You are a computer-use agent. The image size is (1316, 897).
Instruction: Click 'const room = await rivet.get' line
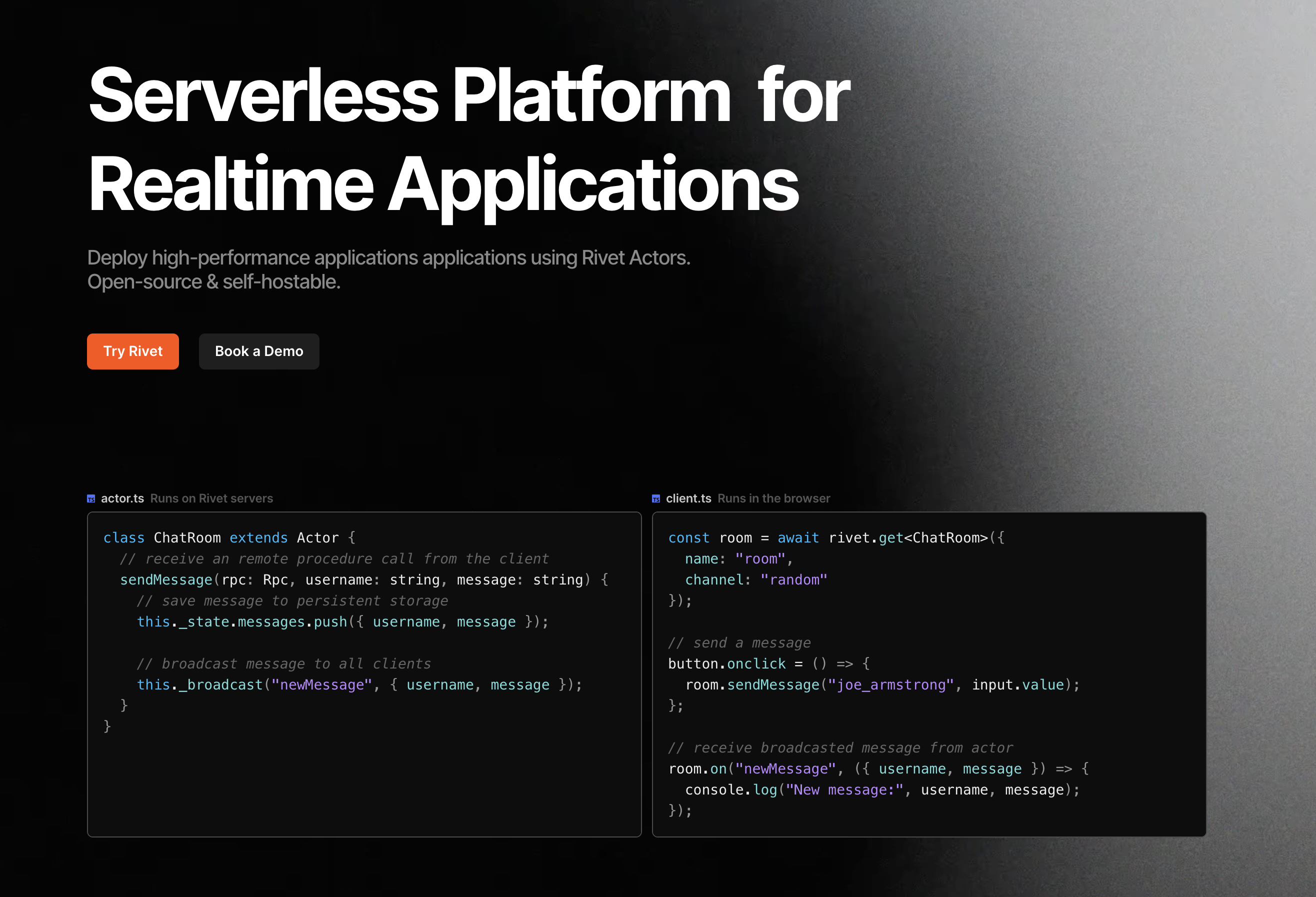pos(836,537)
